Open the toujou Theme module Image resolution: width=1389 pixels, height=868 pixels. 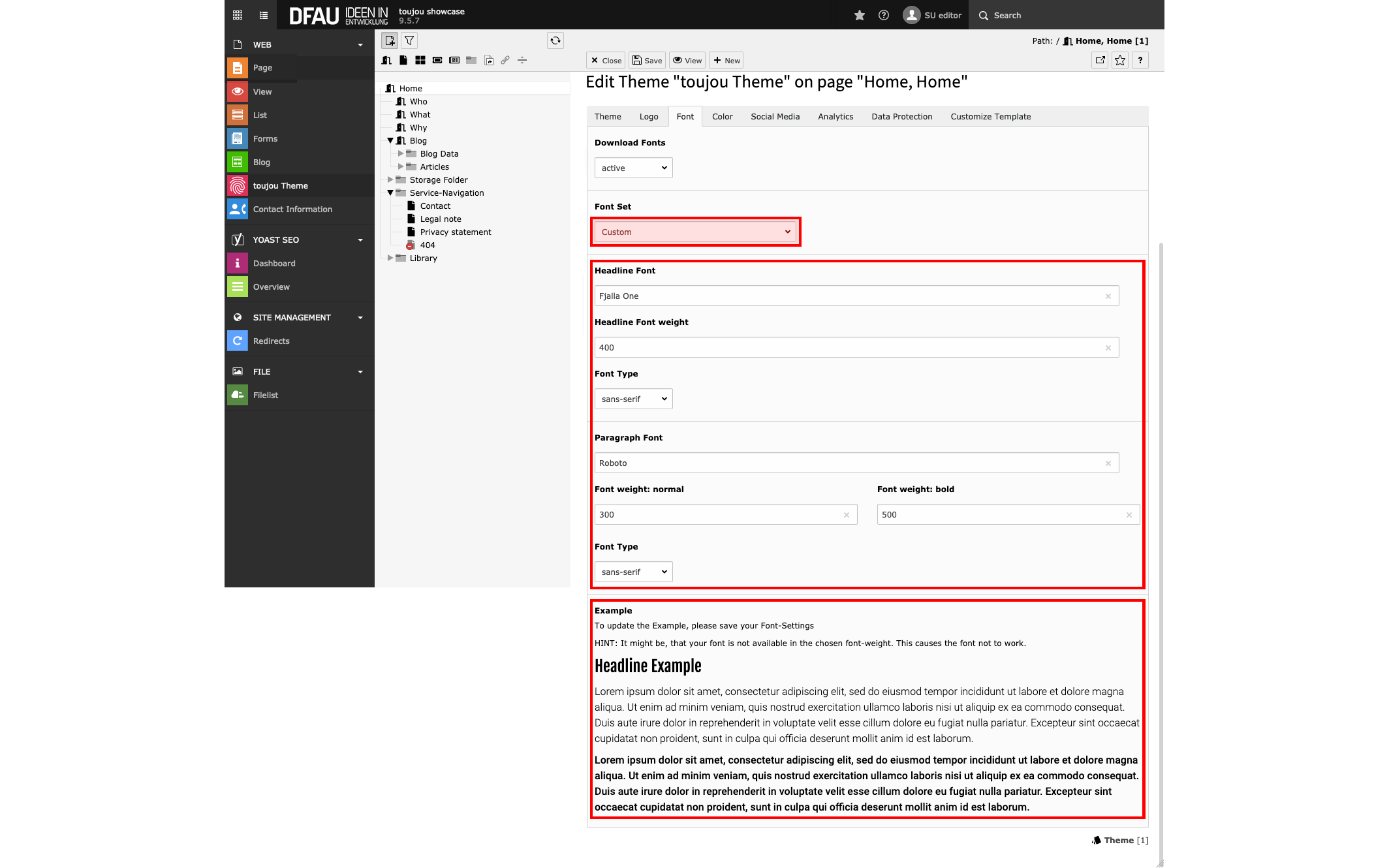(300, 185)
